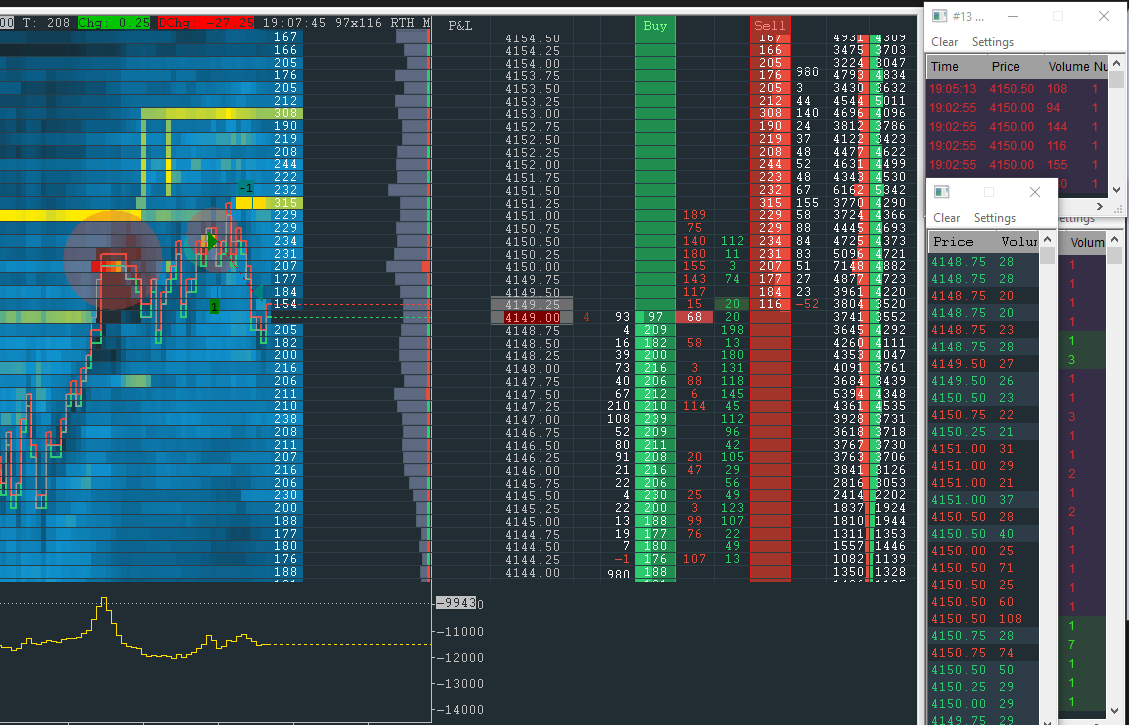Click the 19:07:45 clock in status bar
The height and width of the screenshot is (725, 1129).
coord(293,23)
